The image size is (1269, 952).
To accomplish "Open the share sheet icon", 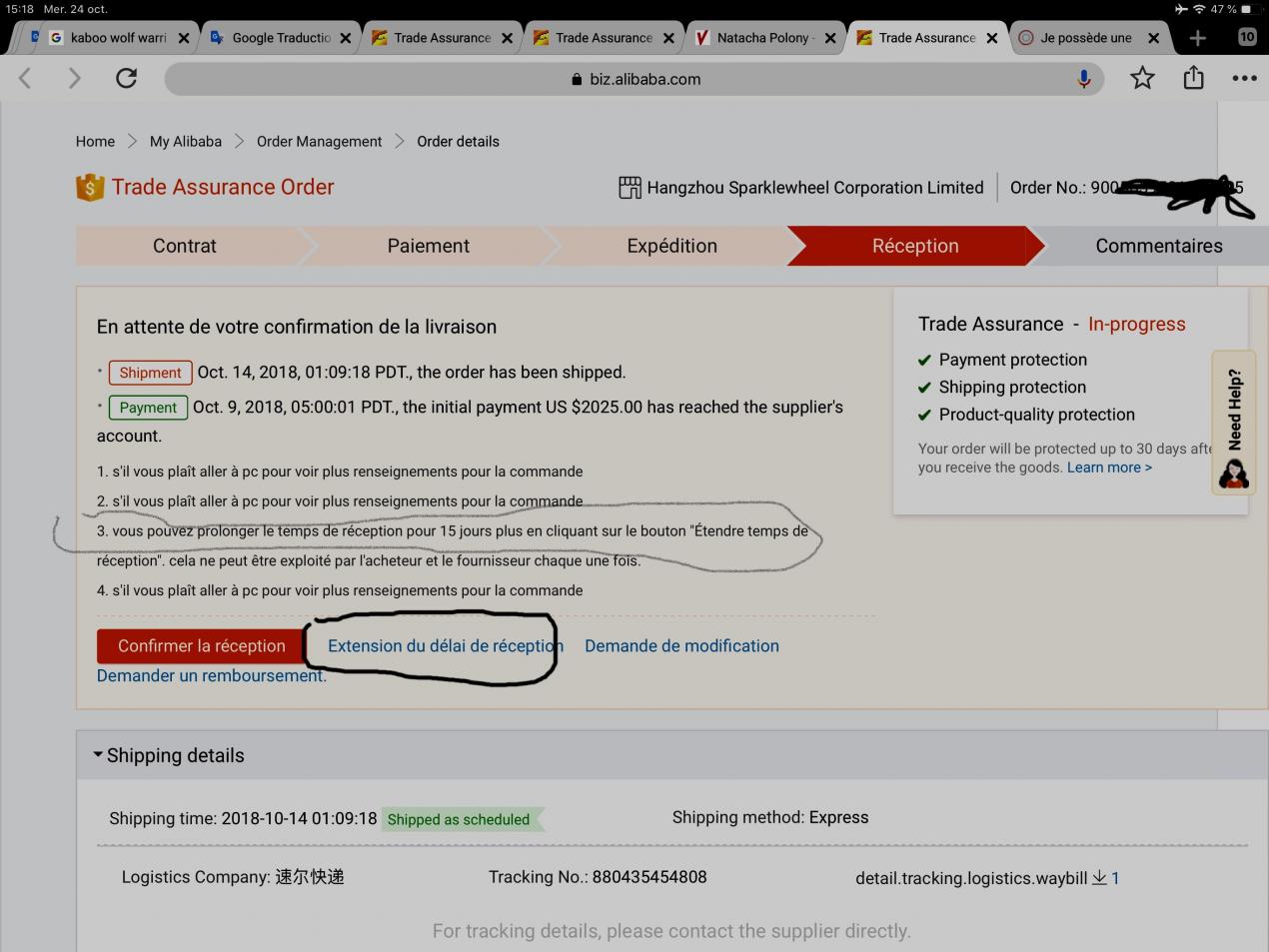I will click(1193, 77).
